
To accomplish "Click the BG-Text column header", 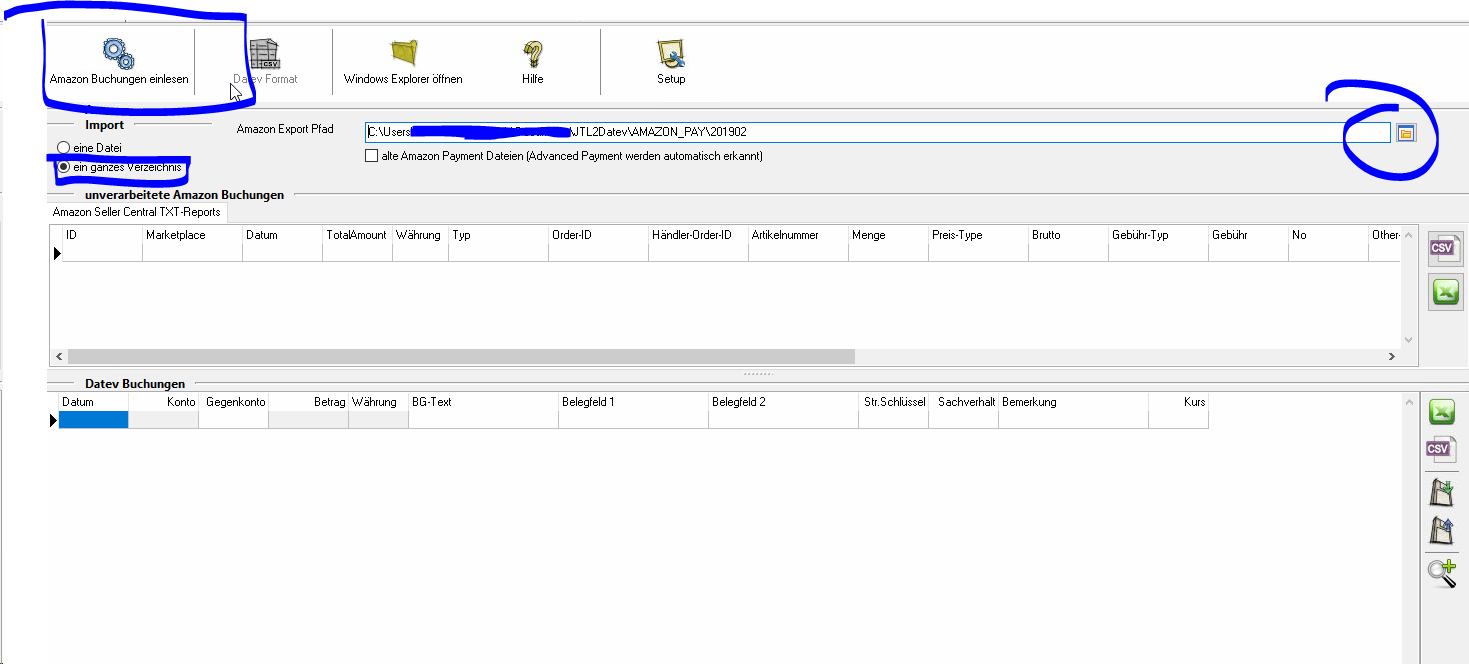I will (484, 402).
